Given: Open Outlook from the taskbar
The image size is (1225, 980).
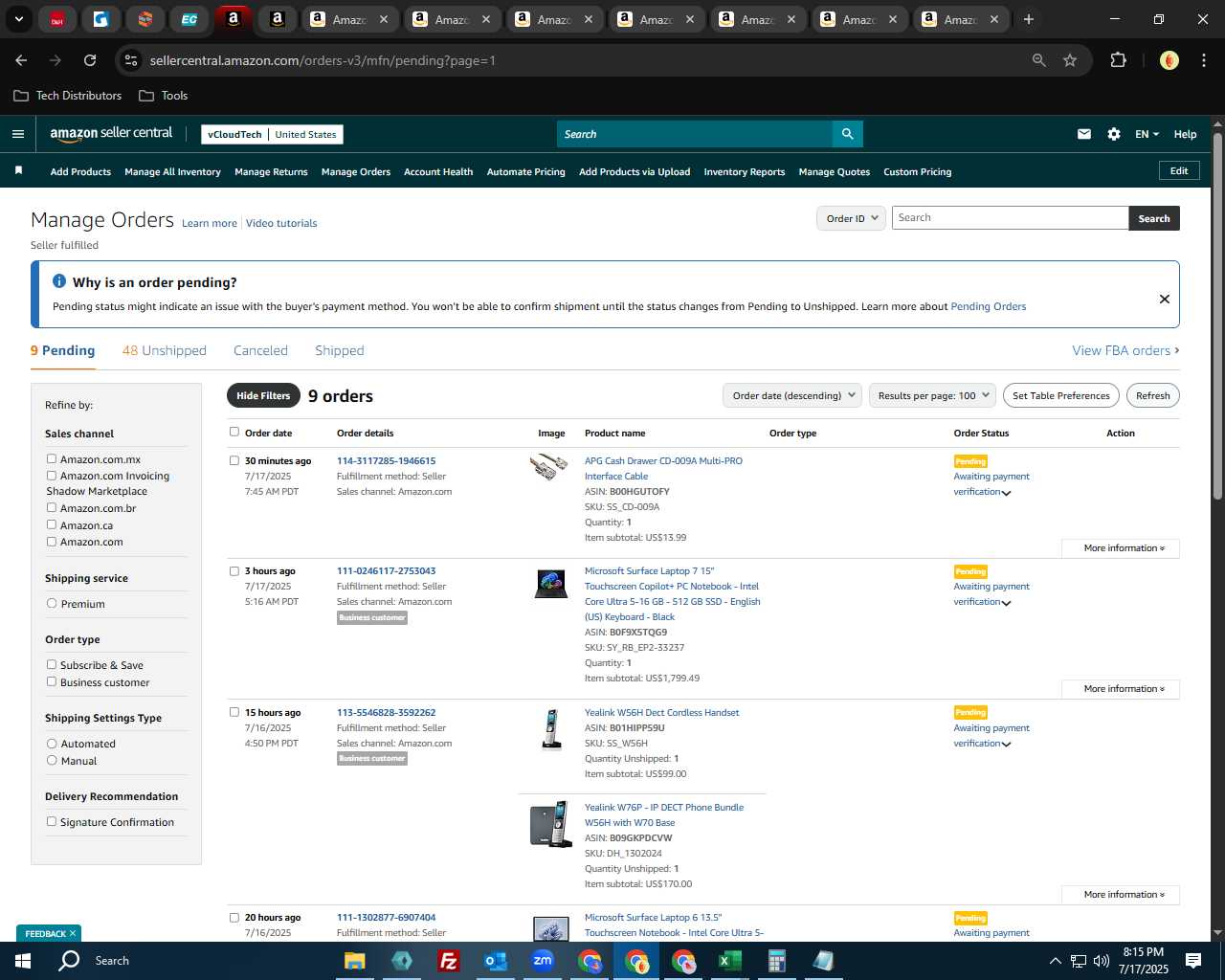Looking at the screenshot, I should 495,961.
